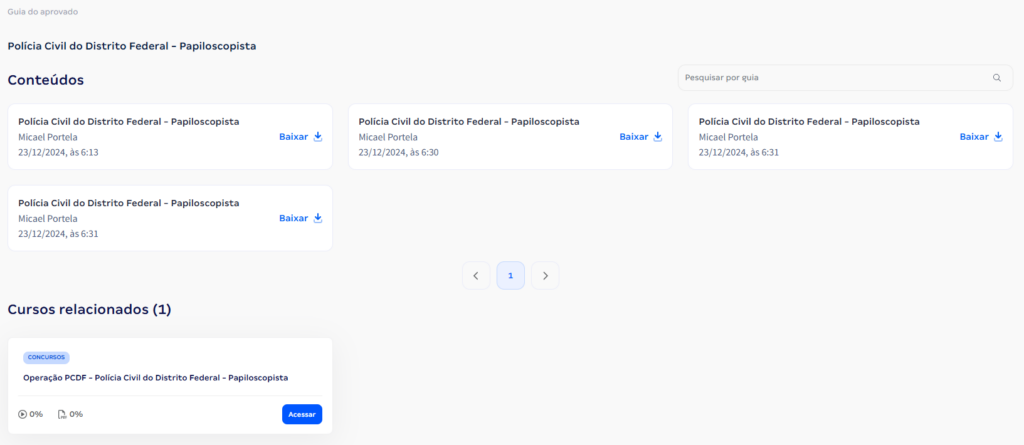Click Micael Portela on 6:30 card

[x=388, y=137]
